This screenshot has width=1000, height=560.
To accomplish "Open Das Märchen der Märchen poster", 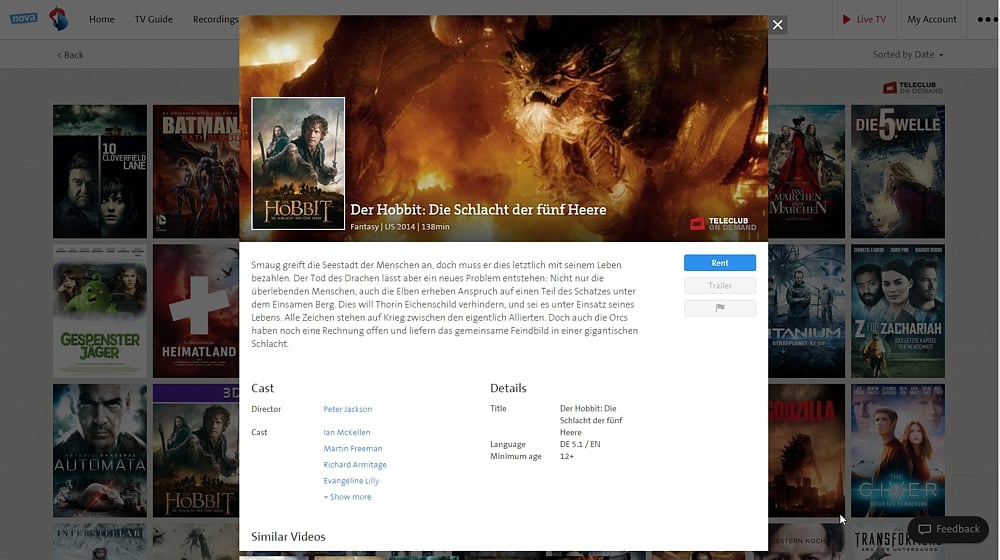I will tap(806, 172).
